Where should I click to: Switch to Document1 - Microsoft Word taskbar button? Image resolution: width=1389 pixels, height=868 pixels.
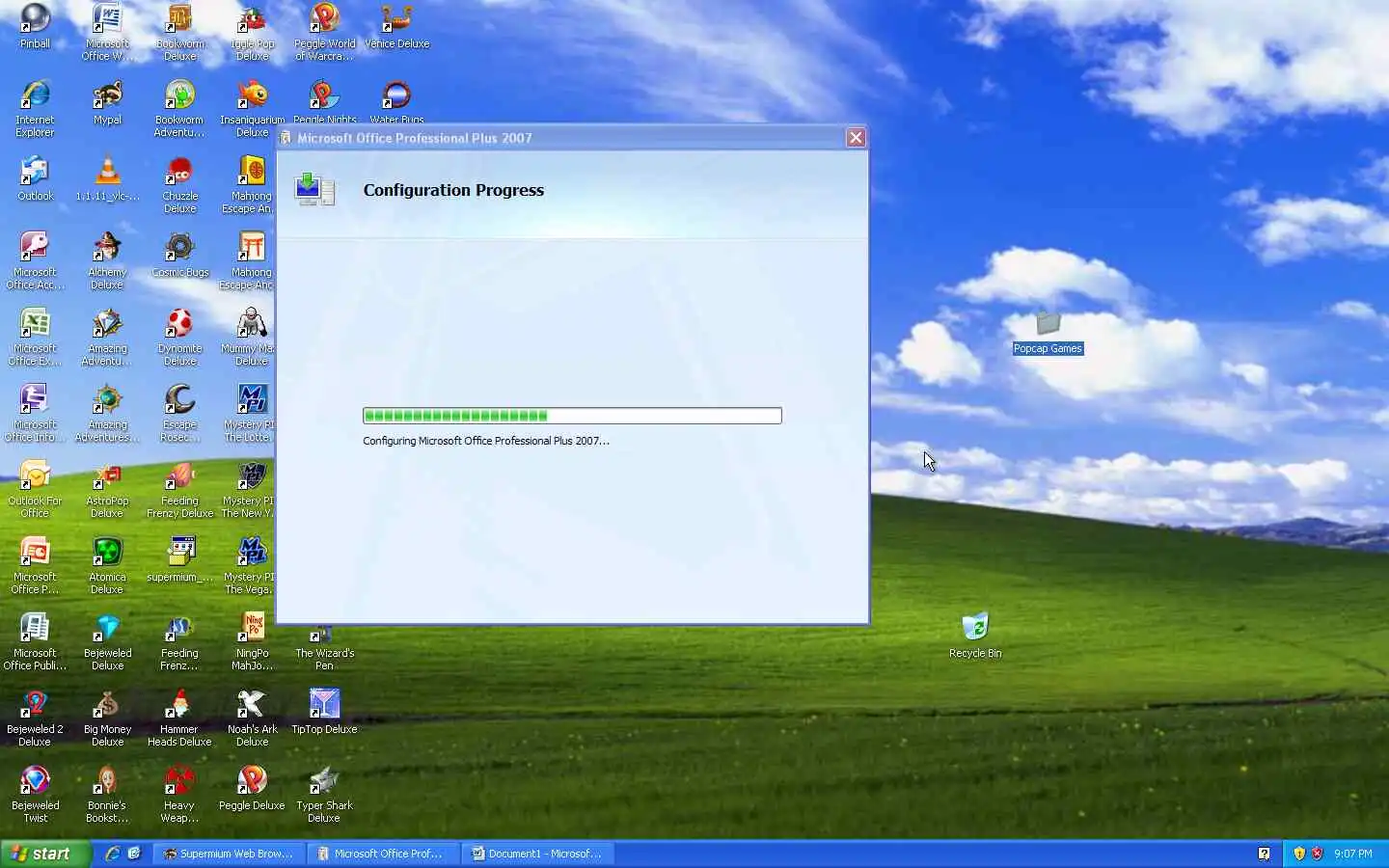(537, 854)
